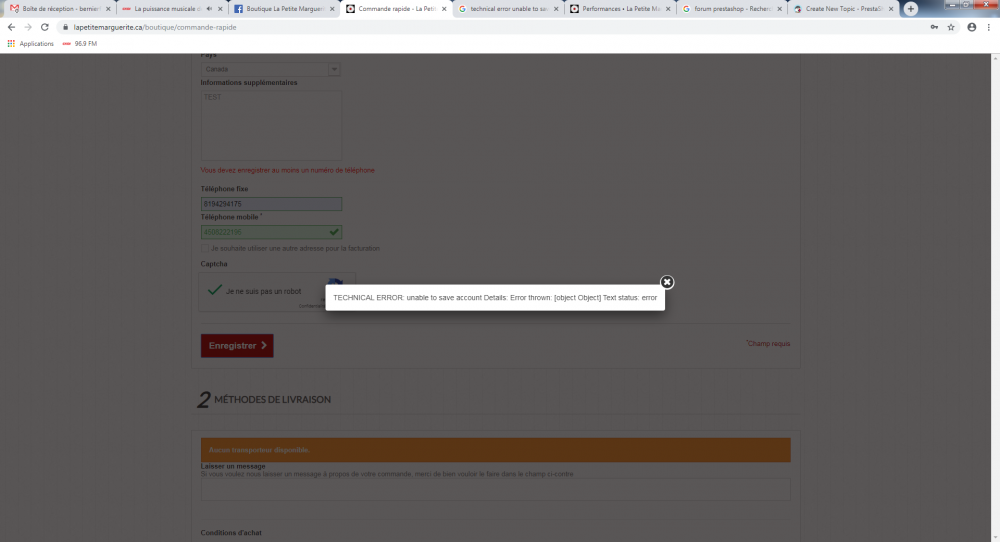This screenshot has height=542, width=1000.
Task: Check the Je ne suis pas un robot captcha
Action: coord(215,291)
